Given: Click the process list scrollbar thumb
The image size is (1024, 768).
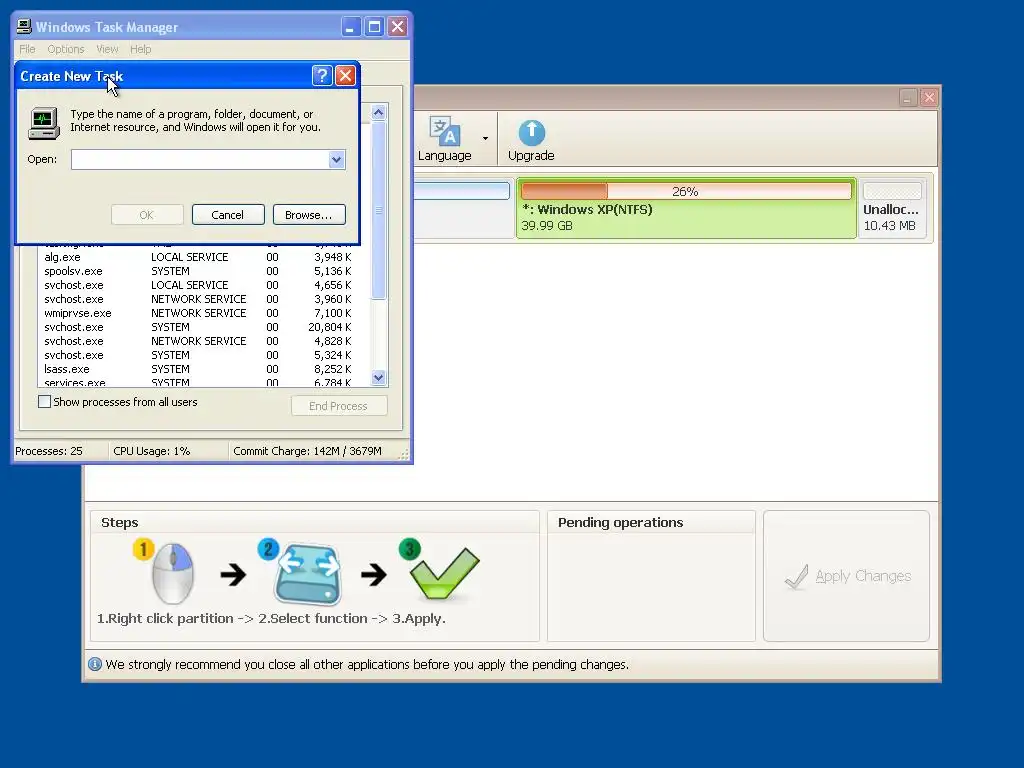Looking at the screenshot, I should pos(379,210).
